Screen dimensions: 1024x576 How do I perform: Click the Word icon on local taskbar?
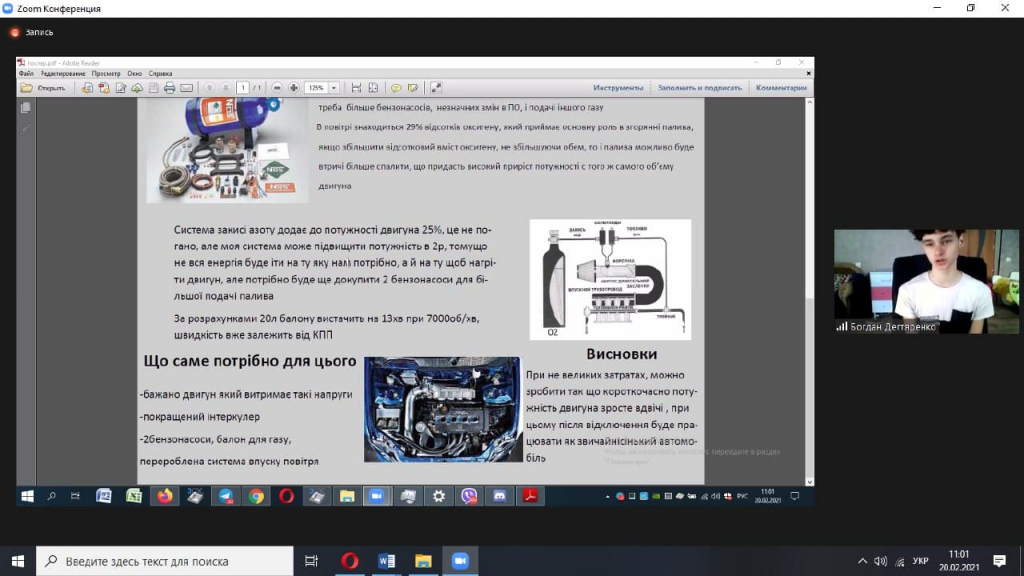click(x=387, y=561)
